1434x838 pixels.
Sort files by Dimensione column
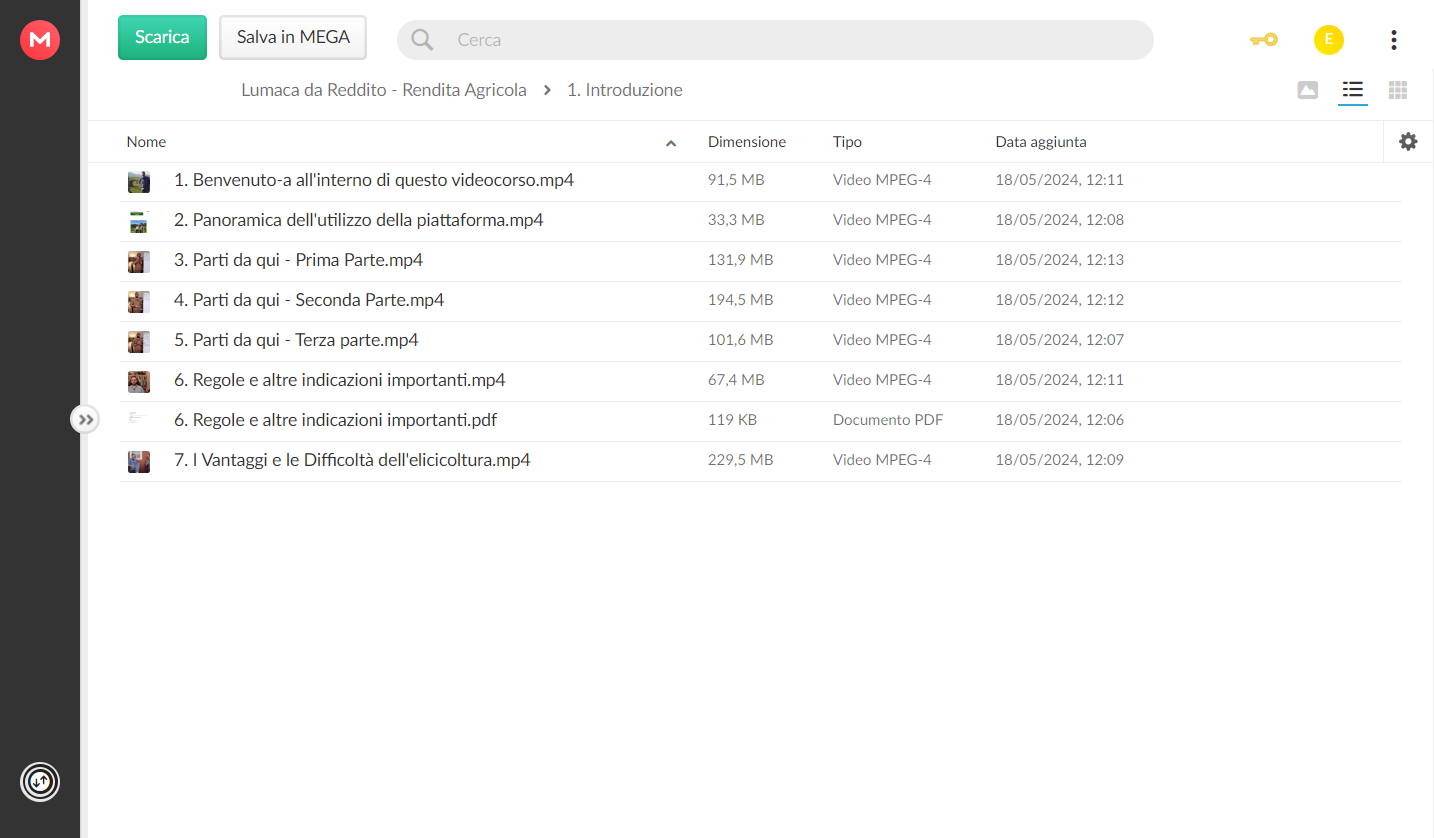(x=746, y=142)
